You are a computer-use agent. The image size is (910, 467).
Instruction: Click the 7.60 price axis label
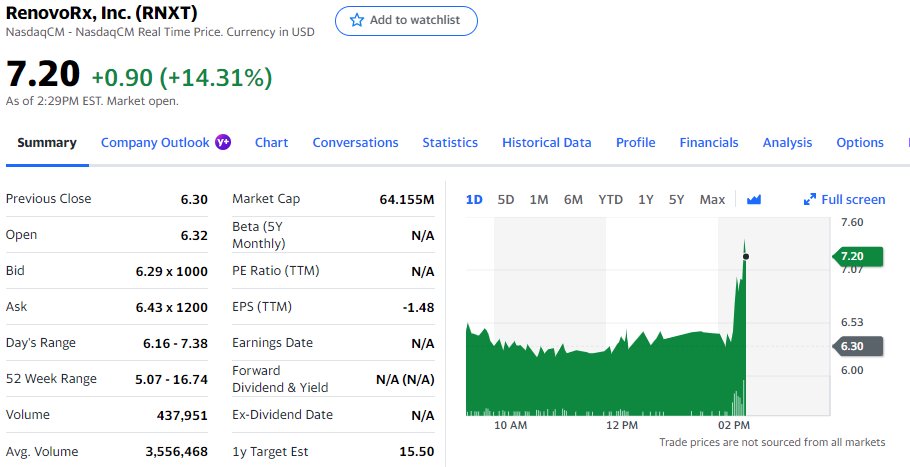[852, 222]
